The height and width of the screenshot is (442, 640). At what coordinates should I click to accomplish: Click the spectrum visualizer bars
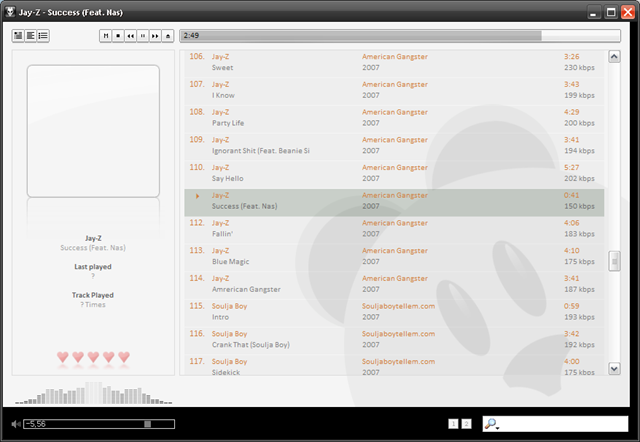[x=93, y=393]
